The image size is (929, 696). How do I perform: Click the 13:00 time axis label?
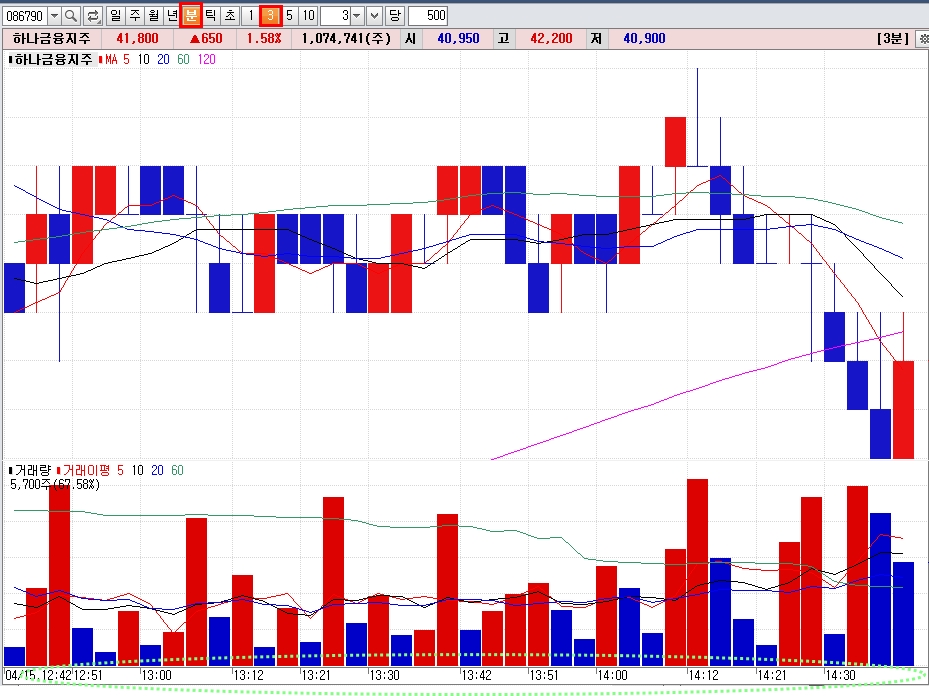point(156,675)
